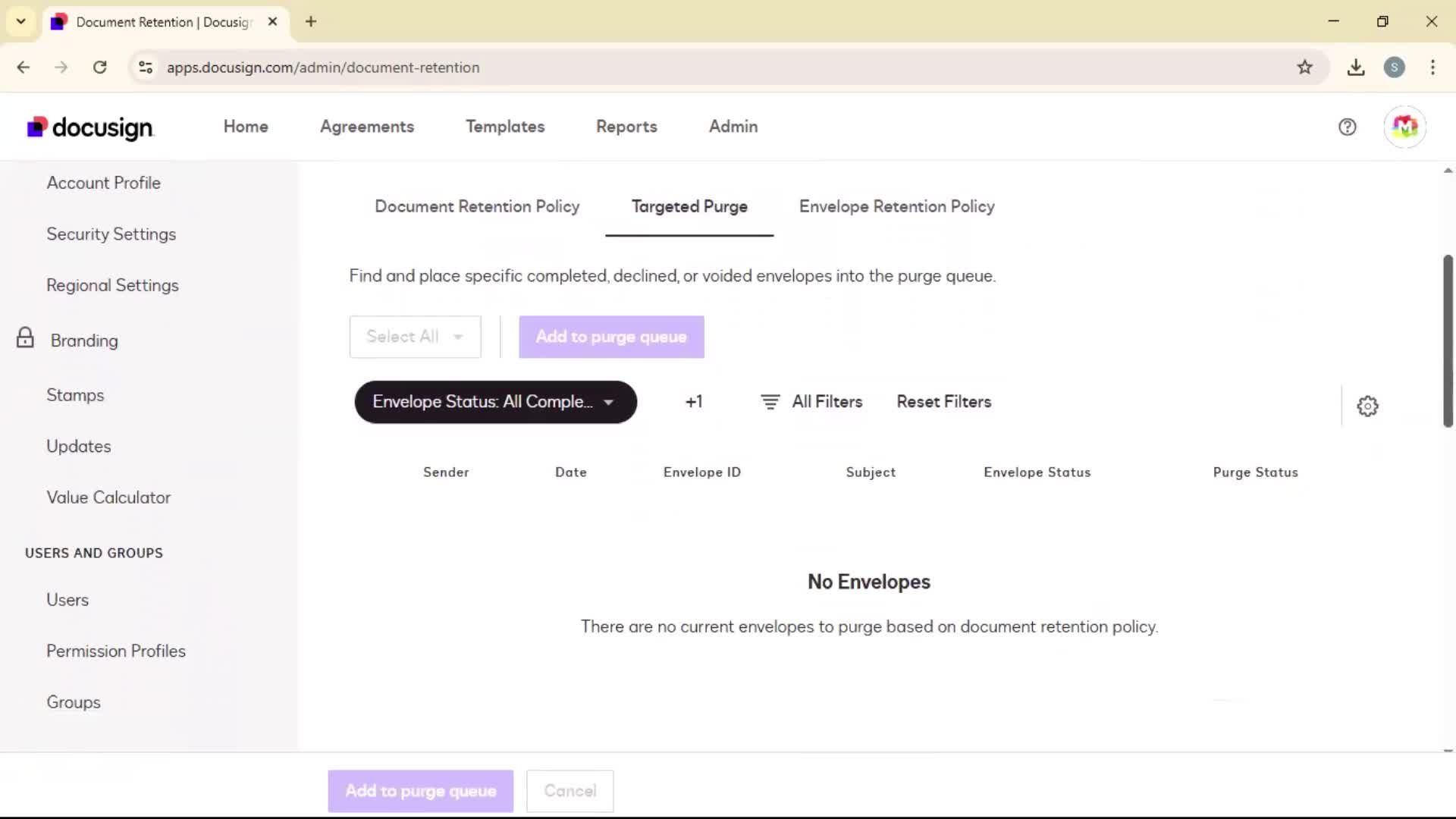Click the Docusign logo
The width and height of the screenshot is (1456, 819).
coord(90,127)
